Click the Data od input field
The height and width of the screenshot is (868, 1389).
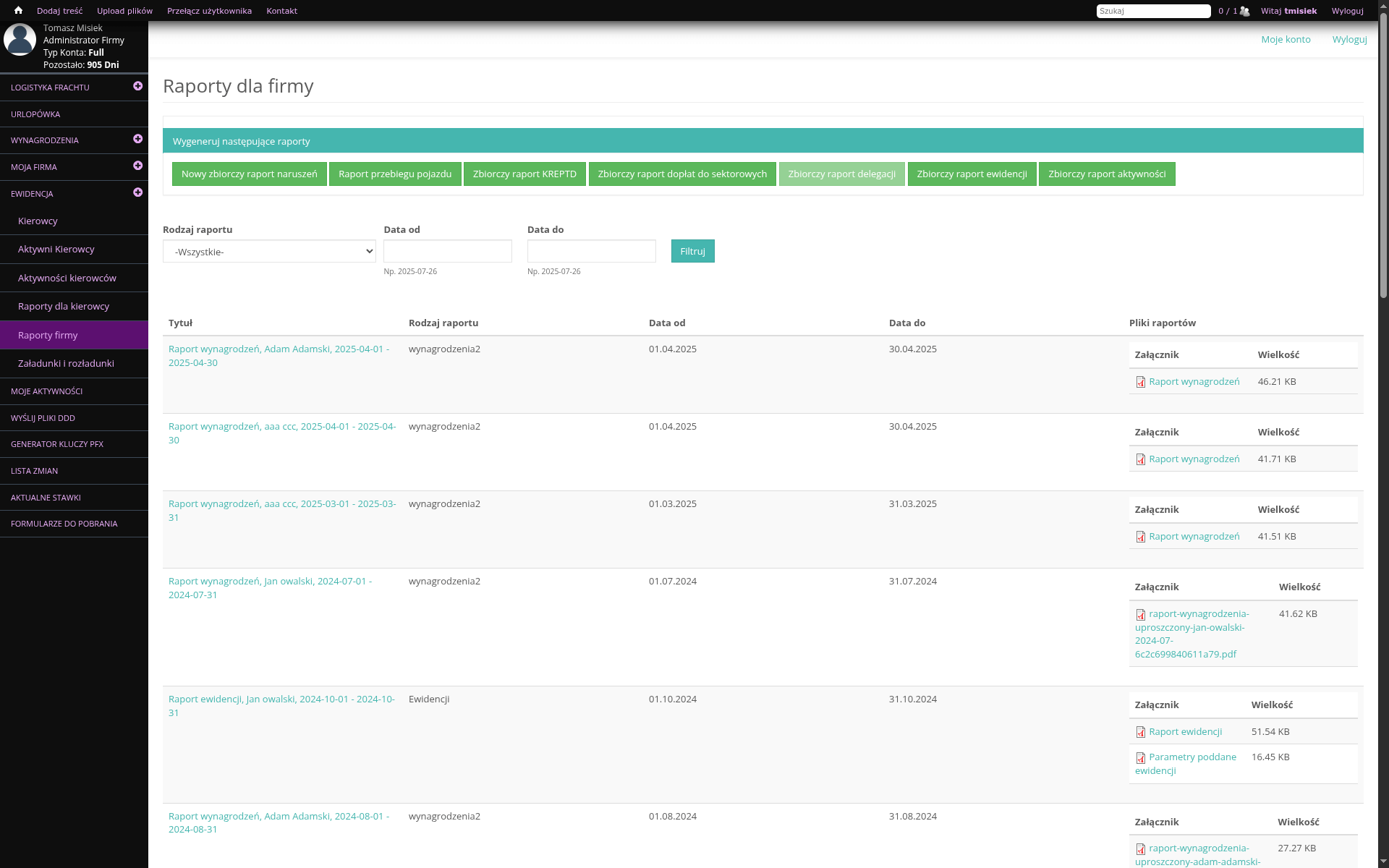[x=447, y=251]
